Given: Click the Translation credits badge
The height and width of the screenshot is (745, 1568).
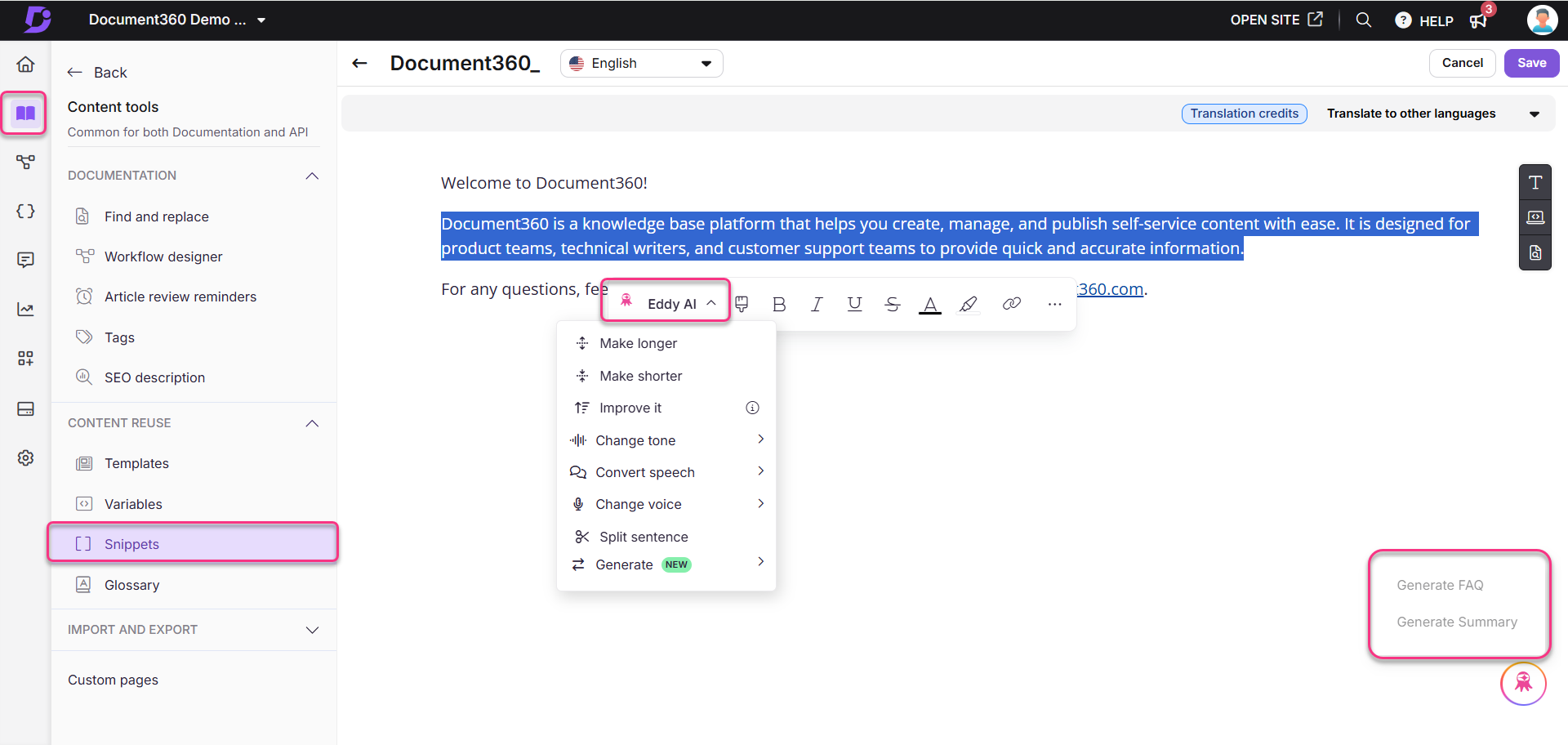Looking at the screenshot, I should point(1244,114).
